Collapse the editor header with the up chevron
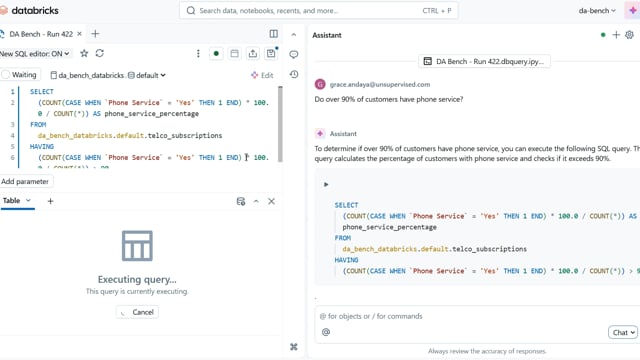The width and height of the screenshot is (640, 360). [x=293, y=35]
